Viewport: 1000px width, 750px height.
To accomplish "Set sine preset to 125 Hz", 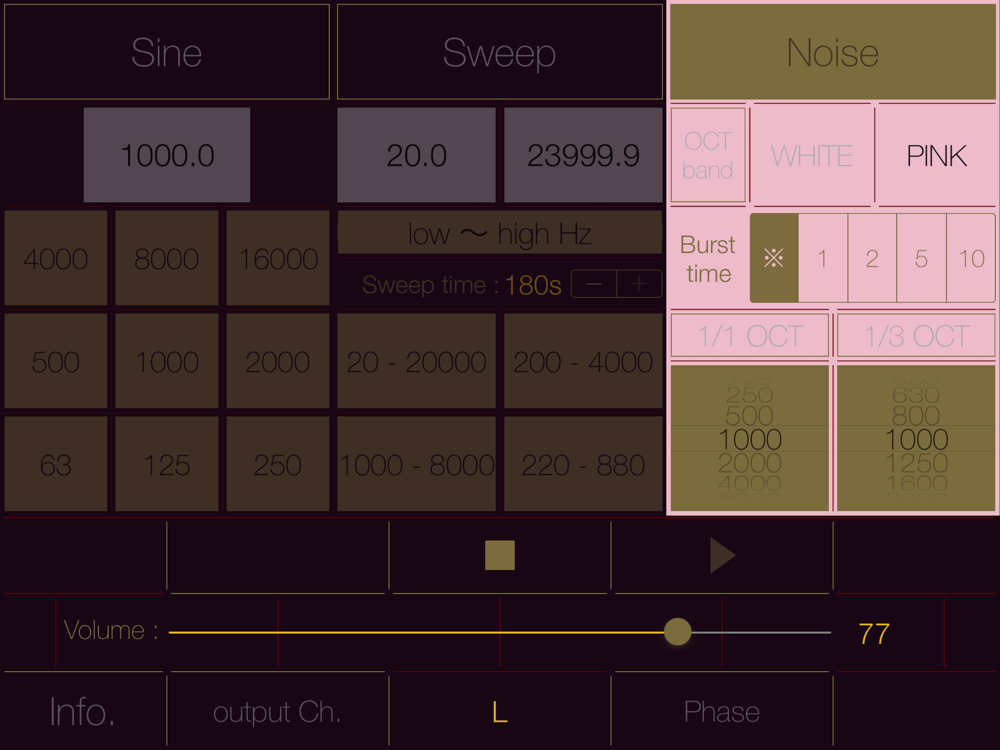I will (166, 464).
